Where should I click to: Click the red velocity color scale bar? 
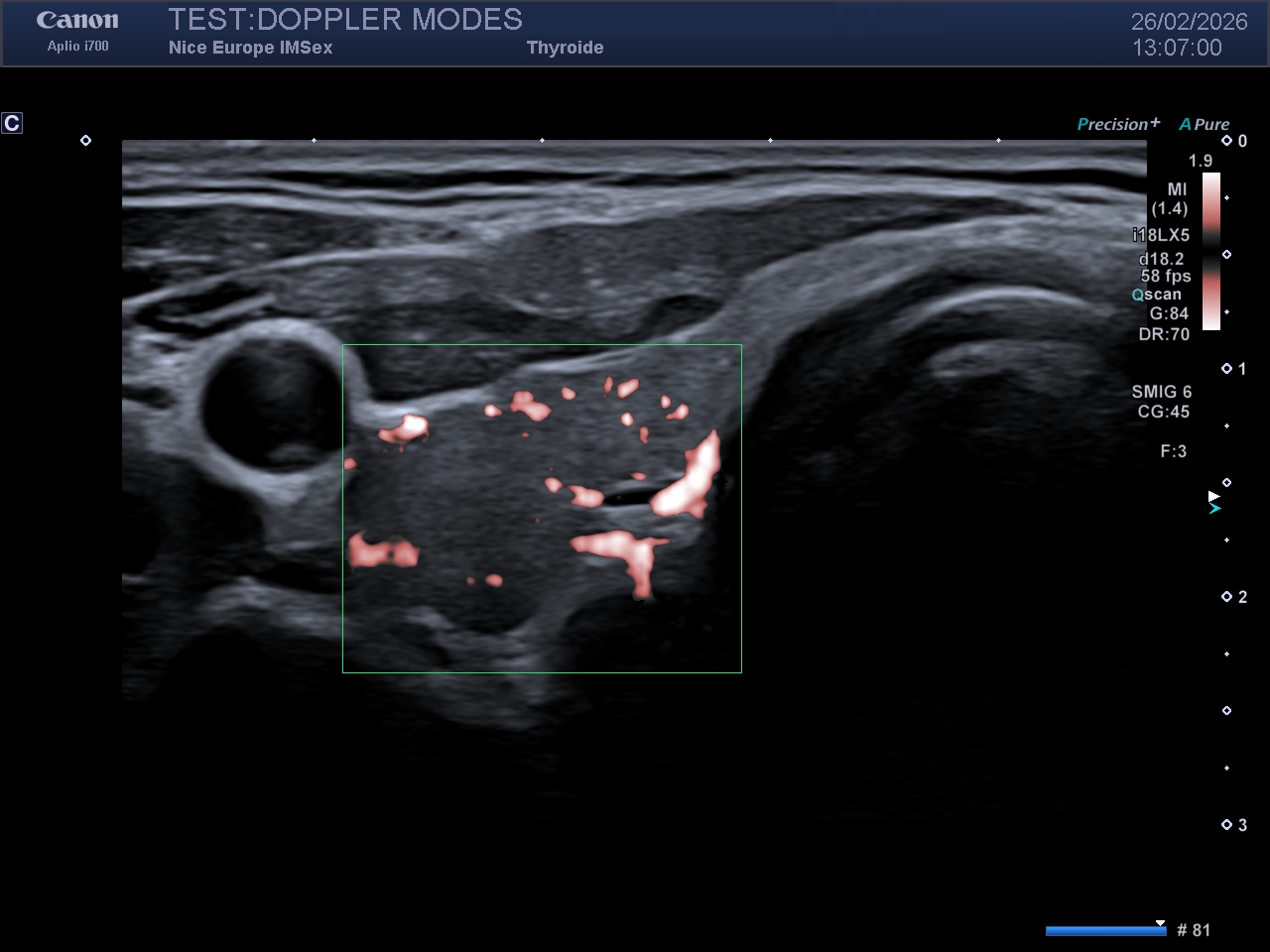(1211, 251)
